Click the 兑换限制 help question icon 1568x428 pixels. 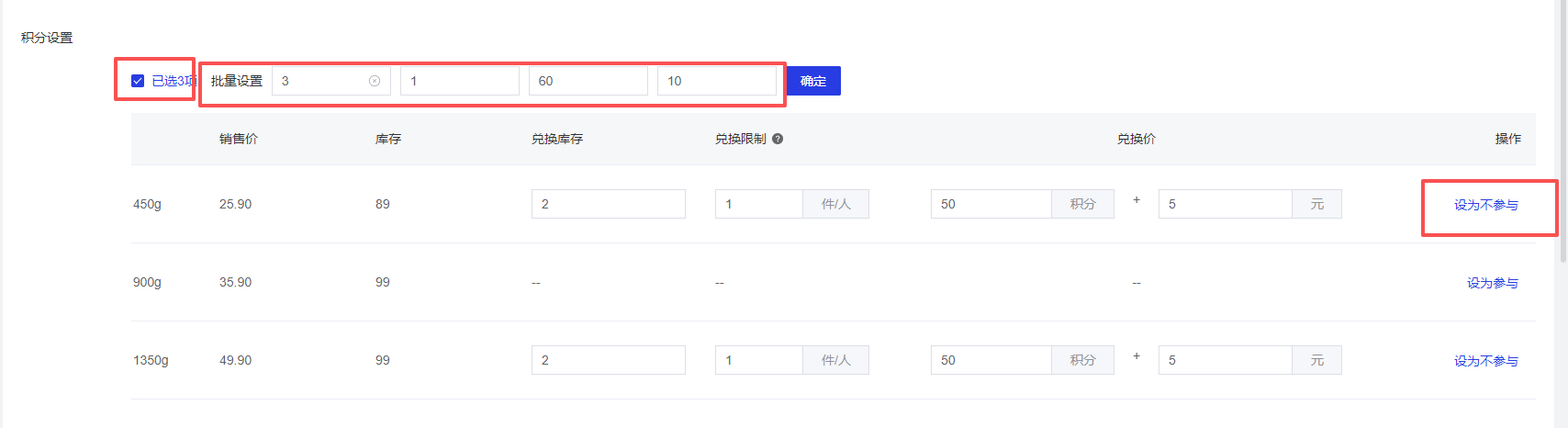coord(778,139)
